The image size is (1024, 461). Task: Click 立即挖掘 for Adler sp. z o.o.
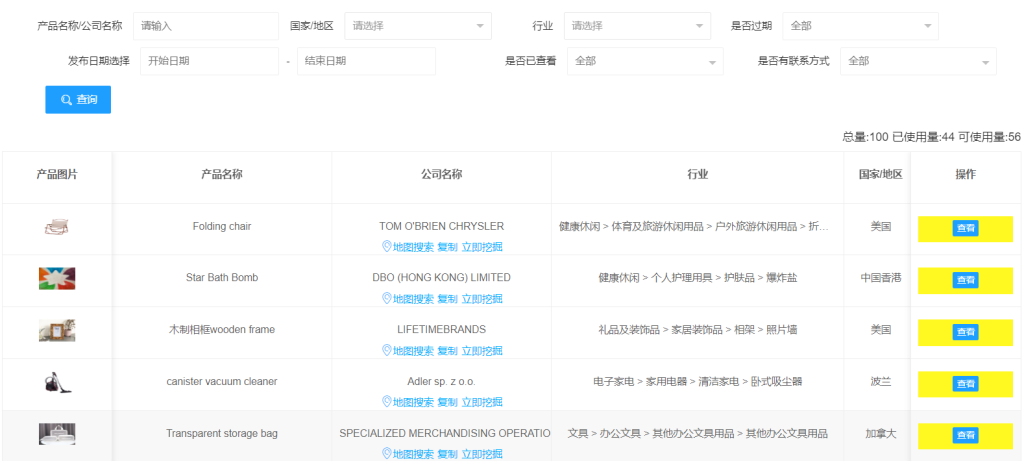pyautogui.click(x=482, y=402)
